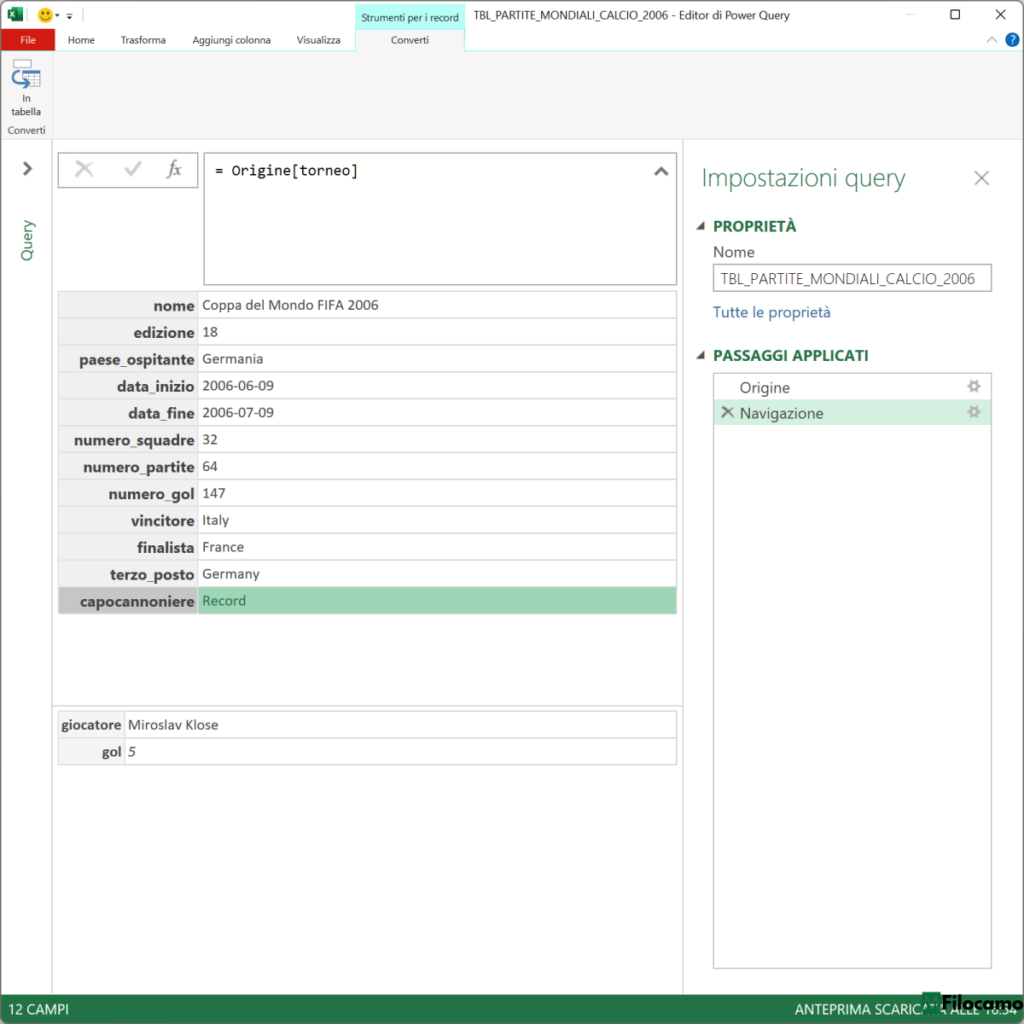Click the Strumenti per i record contextual tab

click(x=409, y=17)
